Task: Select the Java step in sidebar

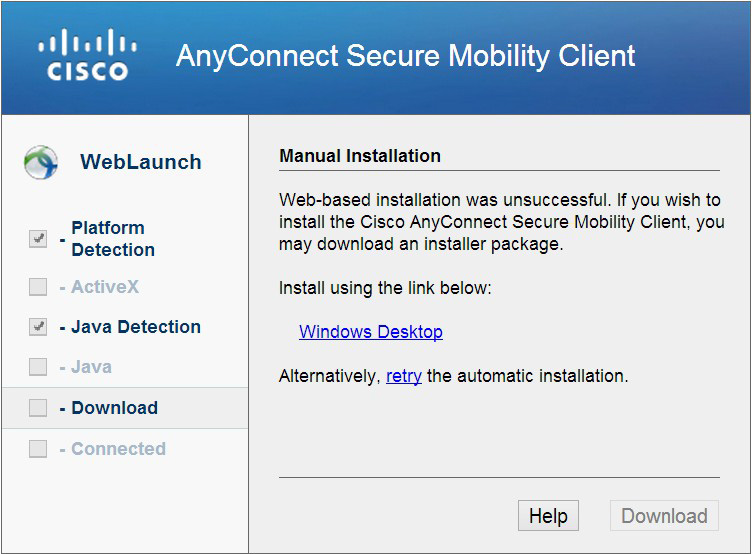Action: pyautogui.click(x=91, y=367)
